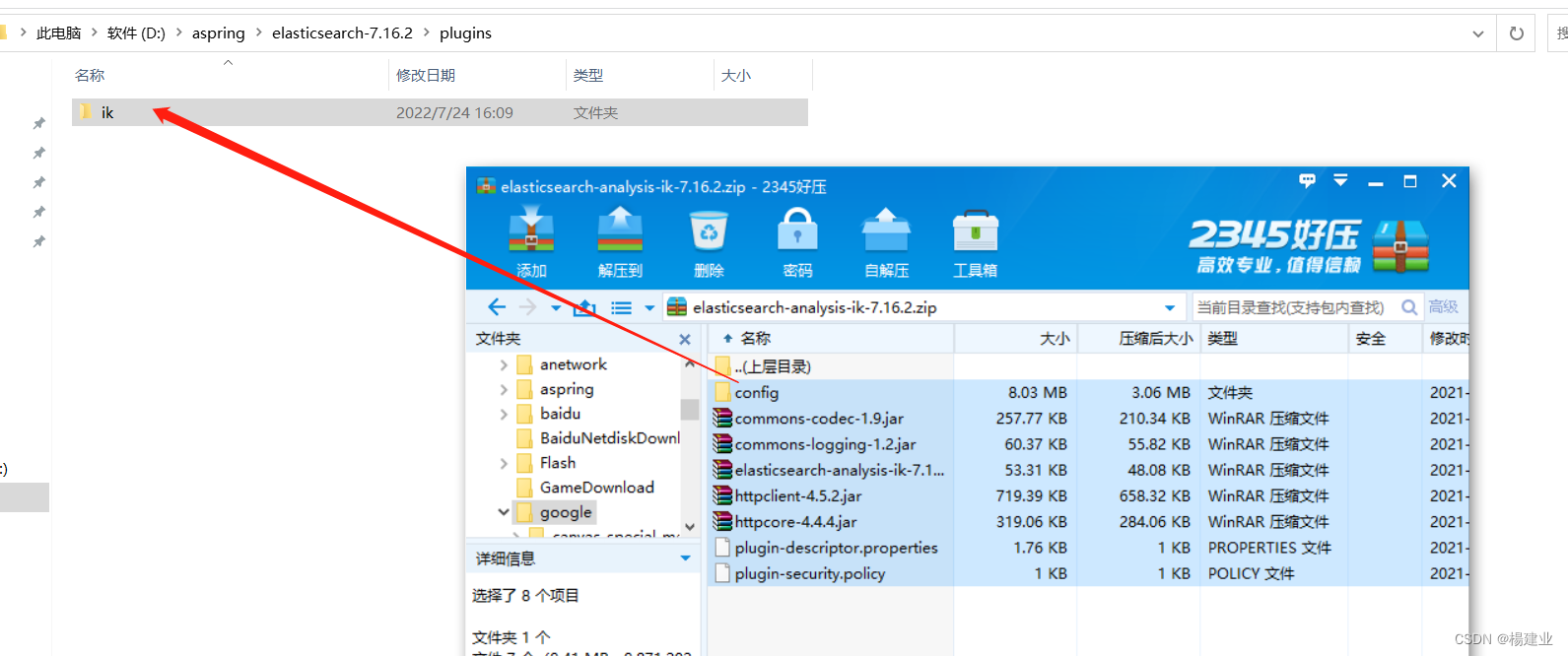Click the 自解压 (Self-extract) toolbar icon
Screen dimensions: 1568x656
[x=886, y=242]
